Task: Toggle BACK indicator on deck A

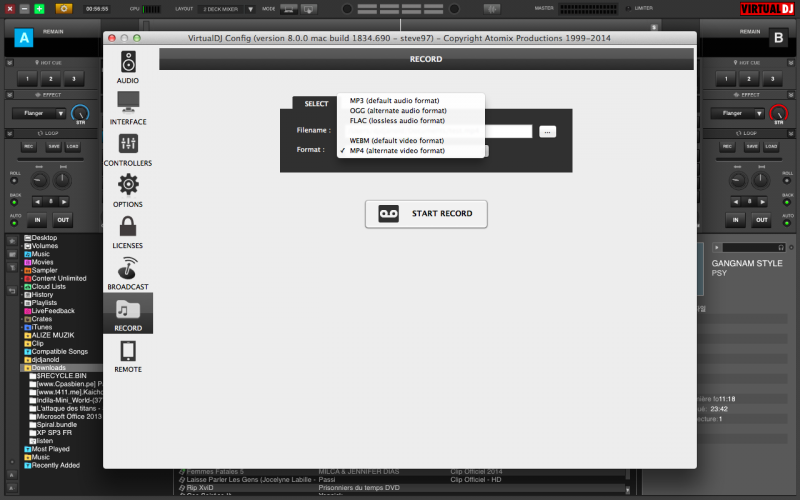Action: (14, 202)
